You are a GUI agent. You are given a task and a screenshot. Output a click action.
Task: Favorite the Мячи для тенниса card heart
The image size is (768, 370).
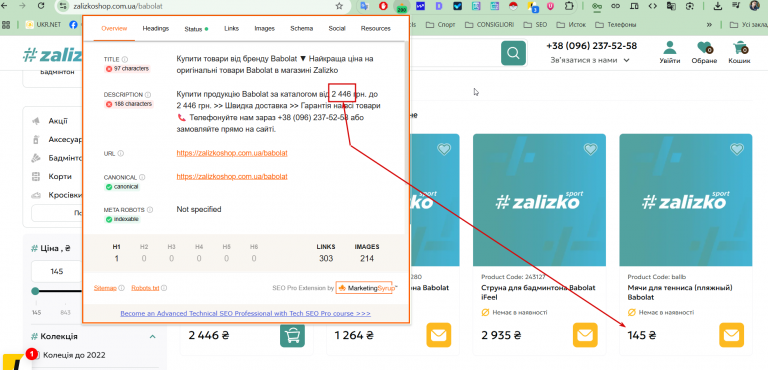[737, 149]
